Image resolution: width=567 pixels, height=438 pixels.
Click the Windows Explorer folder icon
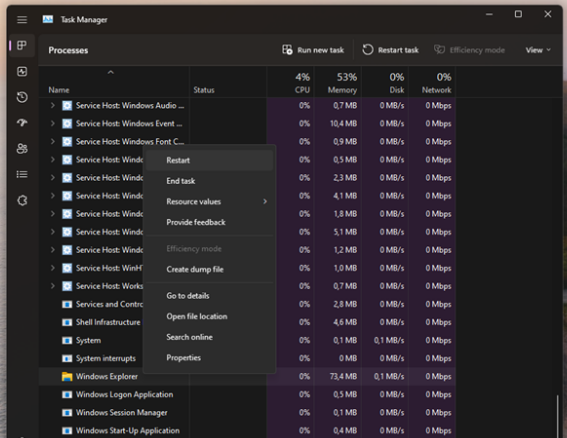click(x=67, y=377)
